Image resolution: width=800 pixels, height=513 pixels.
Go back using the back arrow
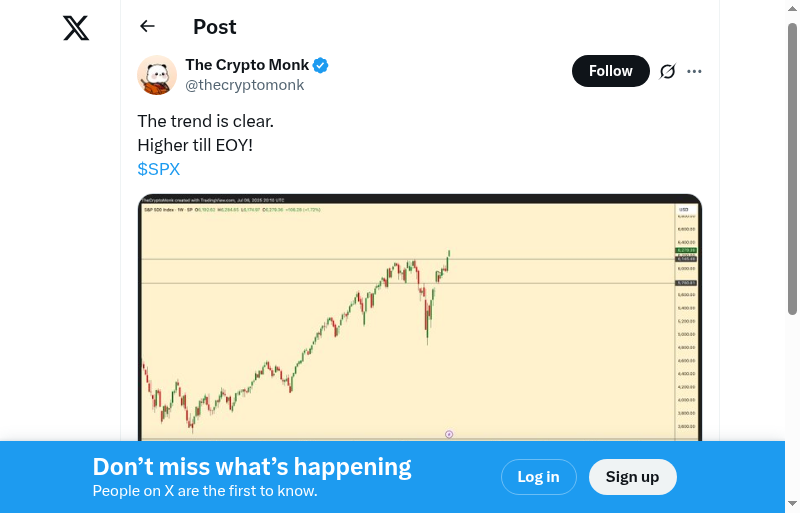pyautogui.click(x=148, y=27)
